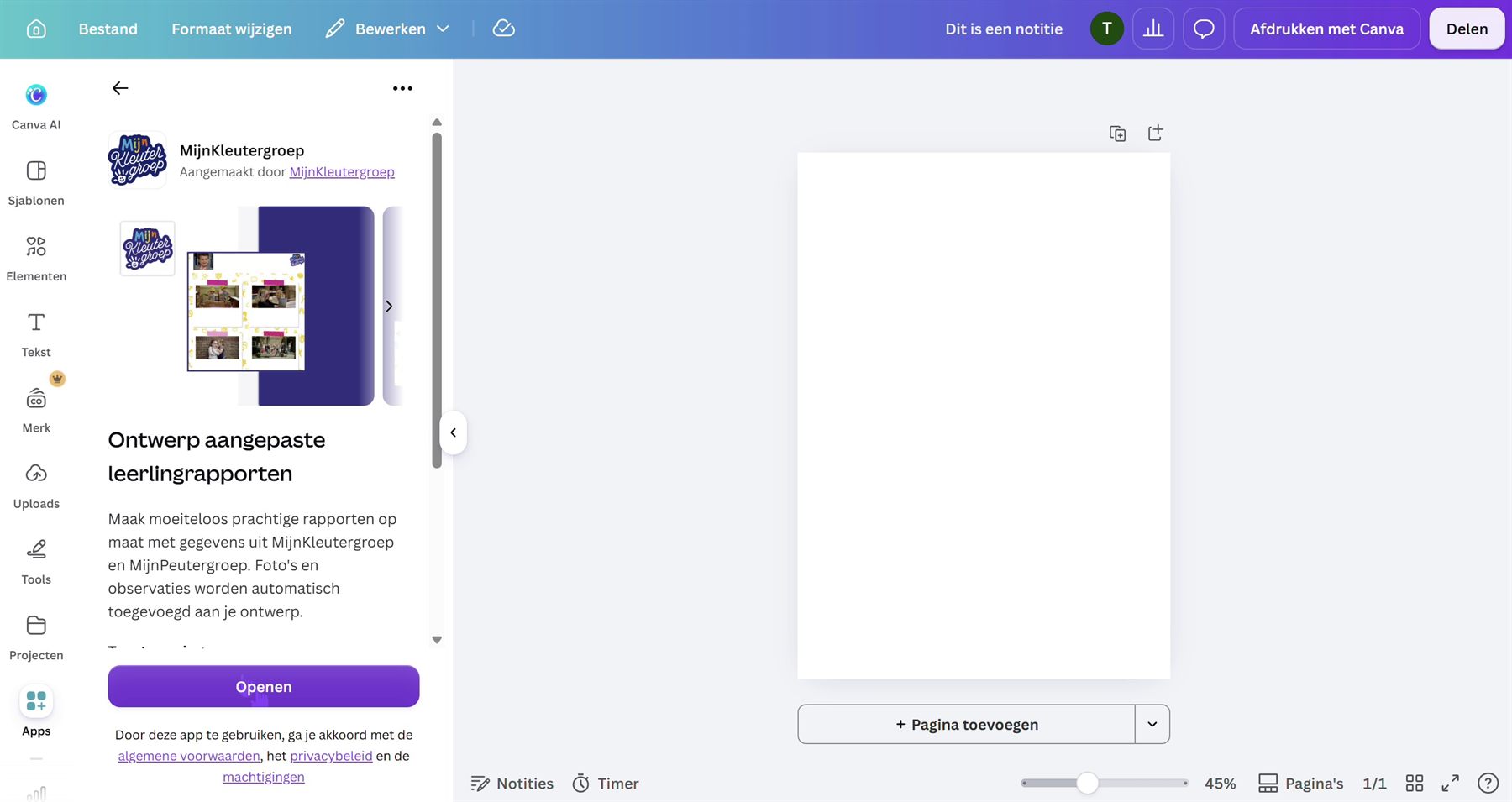
Task: Open comments speech bubble icon
Action: coord(1204,29)
